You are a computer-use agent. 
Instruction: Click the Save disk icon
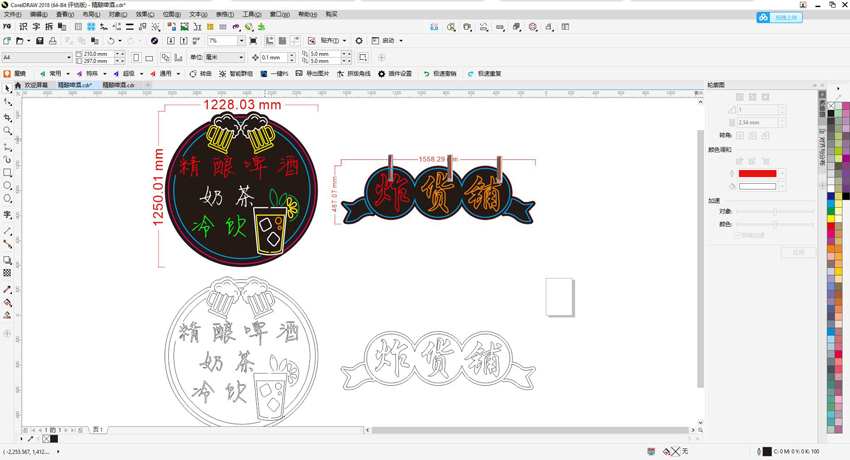(x=40, y=41)
